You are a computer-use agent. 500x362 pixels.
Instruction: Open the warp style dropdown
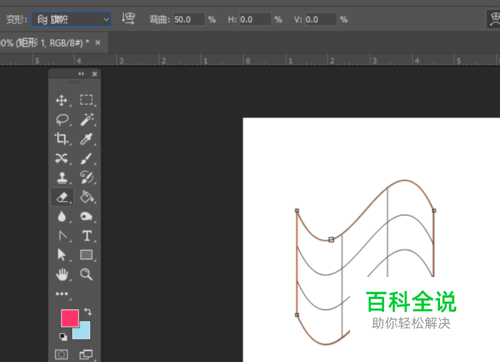71,19
